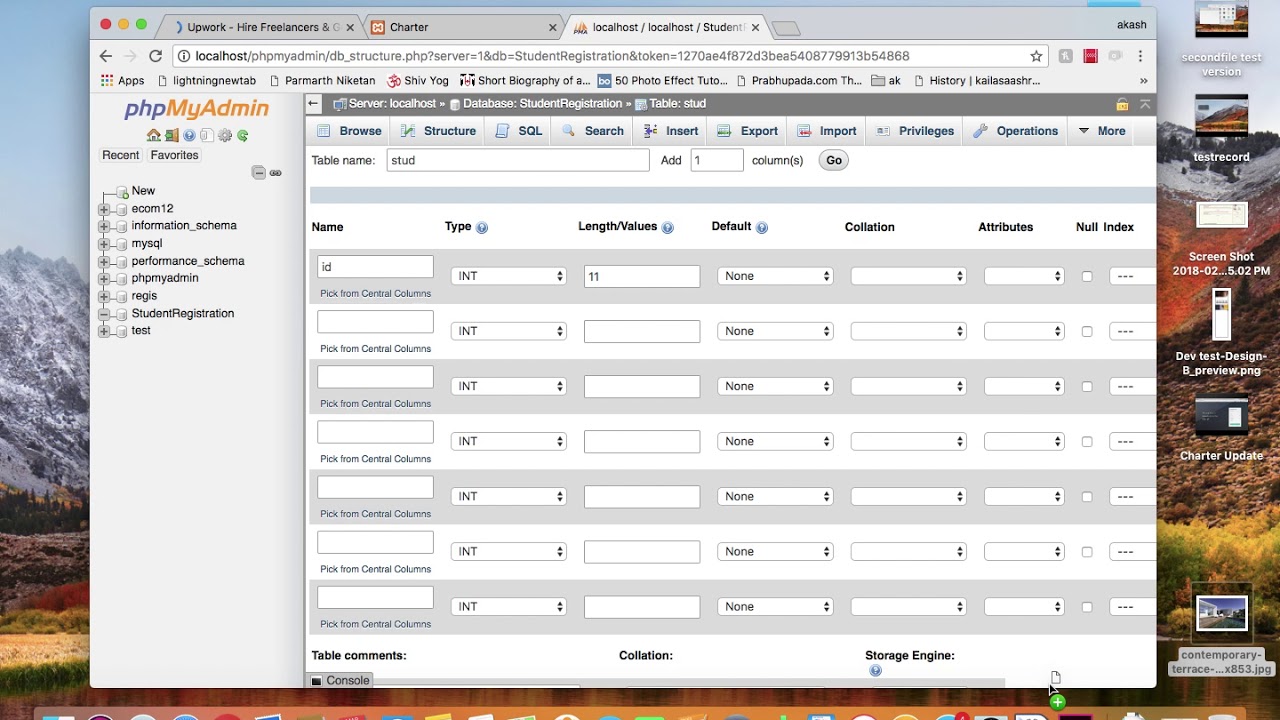Screen dimensions: 1280x720
Task: Check the Null checkbox in second column row
Action: coord(1087,332)
